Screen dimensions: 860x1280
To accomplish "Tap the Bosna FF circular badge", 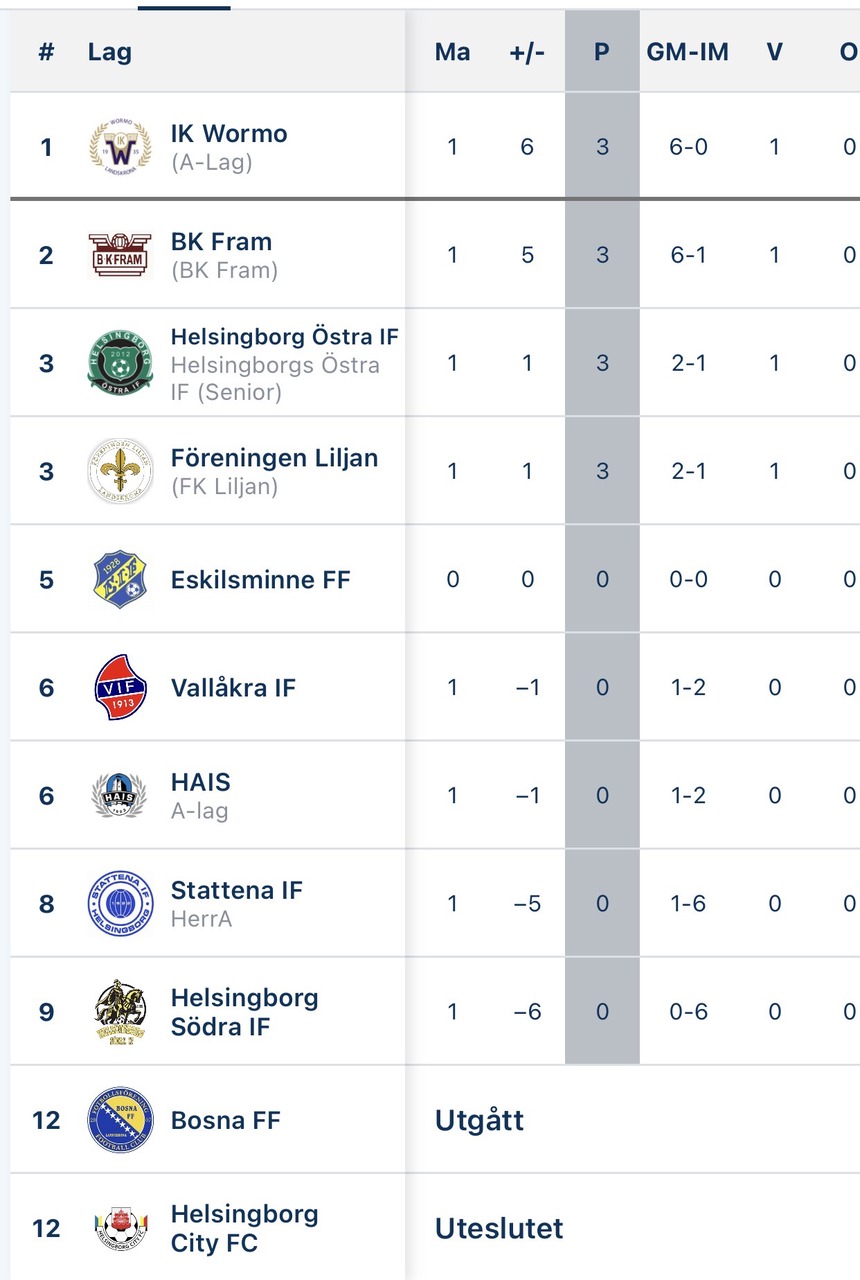I will (120, 1120).
